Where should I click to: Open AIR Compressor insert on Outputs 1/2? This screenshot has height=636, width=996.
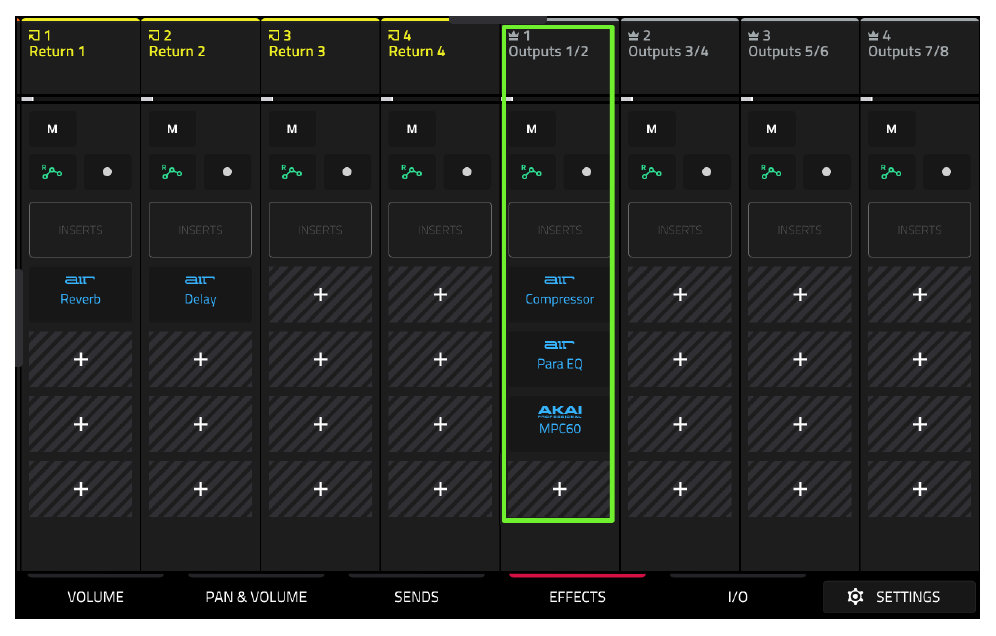click(x=560, y=294)
